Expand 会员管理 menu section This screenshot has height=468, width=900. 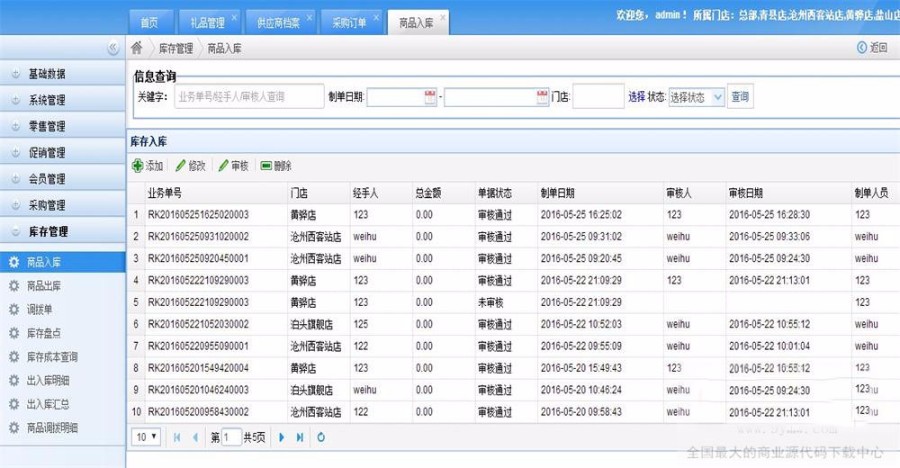point(63,179)
